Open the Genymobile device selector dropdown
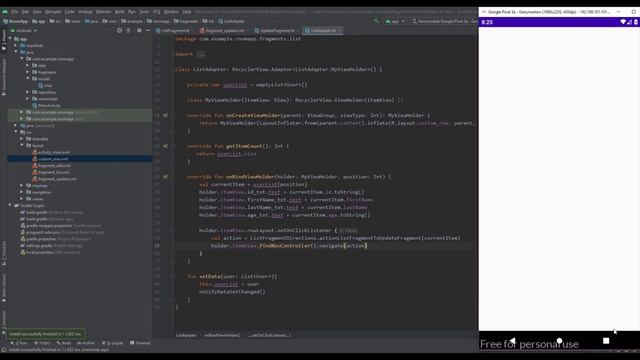 pyautogui.click(x=444, y=21)
